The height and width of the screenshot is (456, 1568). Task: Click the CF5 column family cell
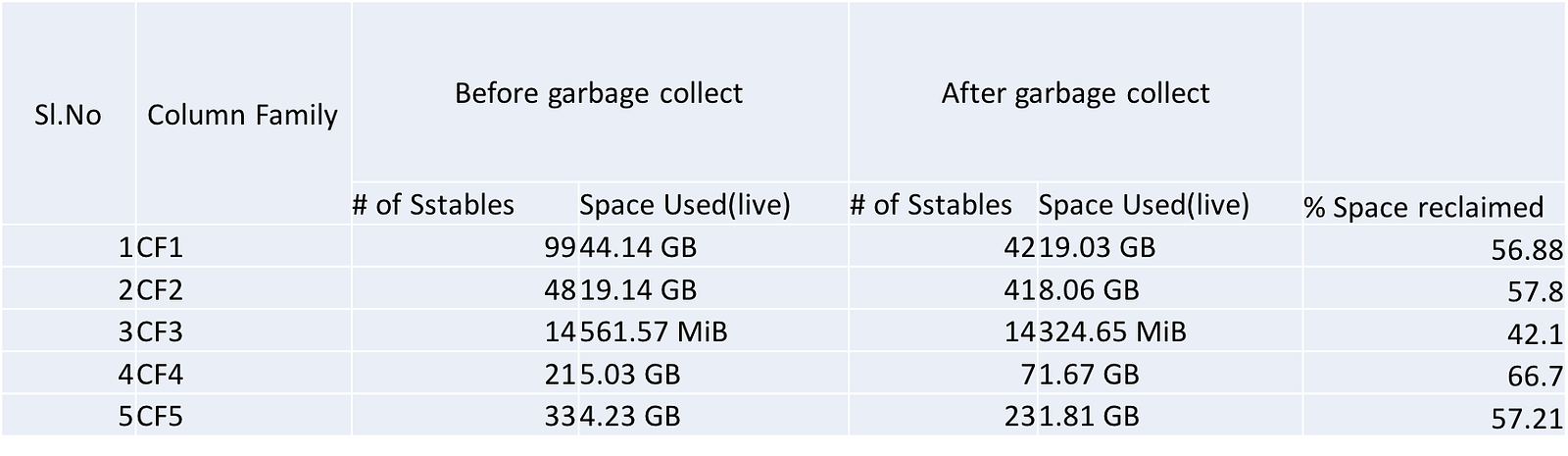(160, 417)
